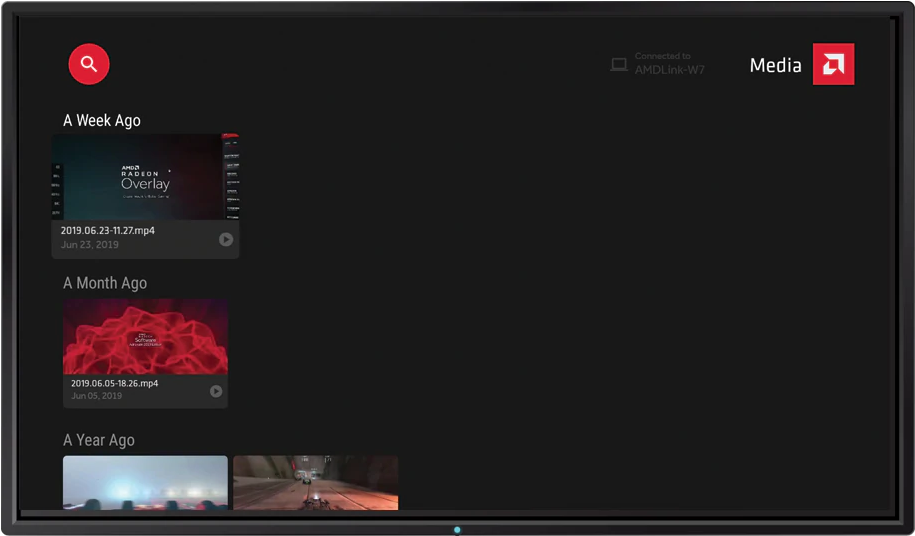The width and height of the screenshot is (915, 536).
Task: Click the A Year Ago heading
Action: (x=99, y=440)
